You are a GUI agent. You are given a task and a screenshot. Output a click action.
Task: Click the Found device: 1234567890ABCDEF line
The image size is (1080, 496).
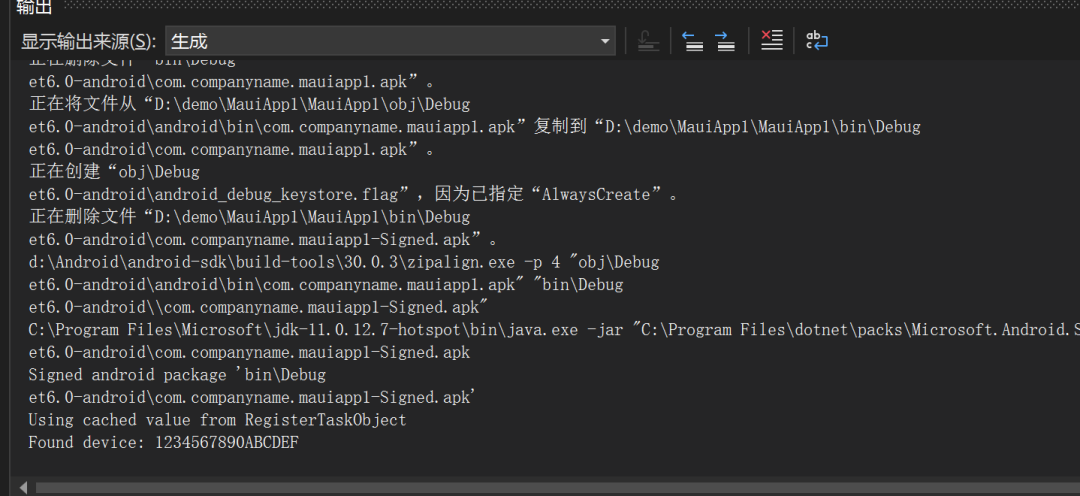163,442
